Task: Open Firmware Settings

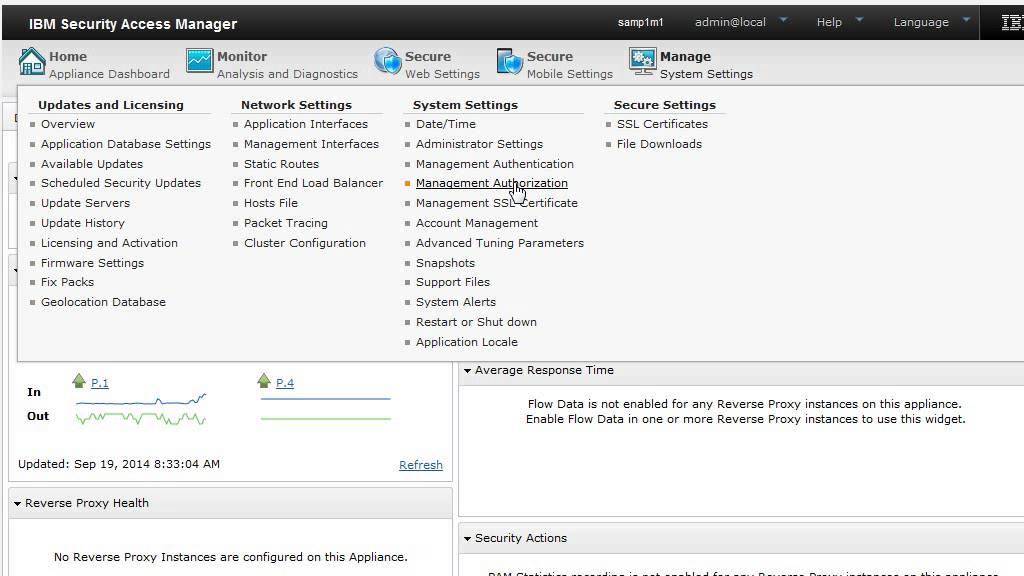Action: [92, 263]
